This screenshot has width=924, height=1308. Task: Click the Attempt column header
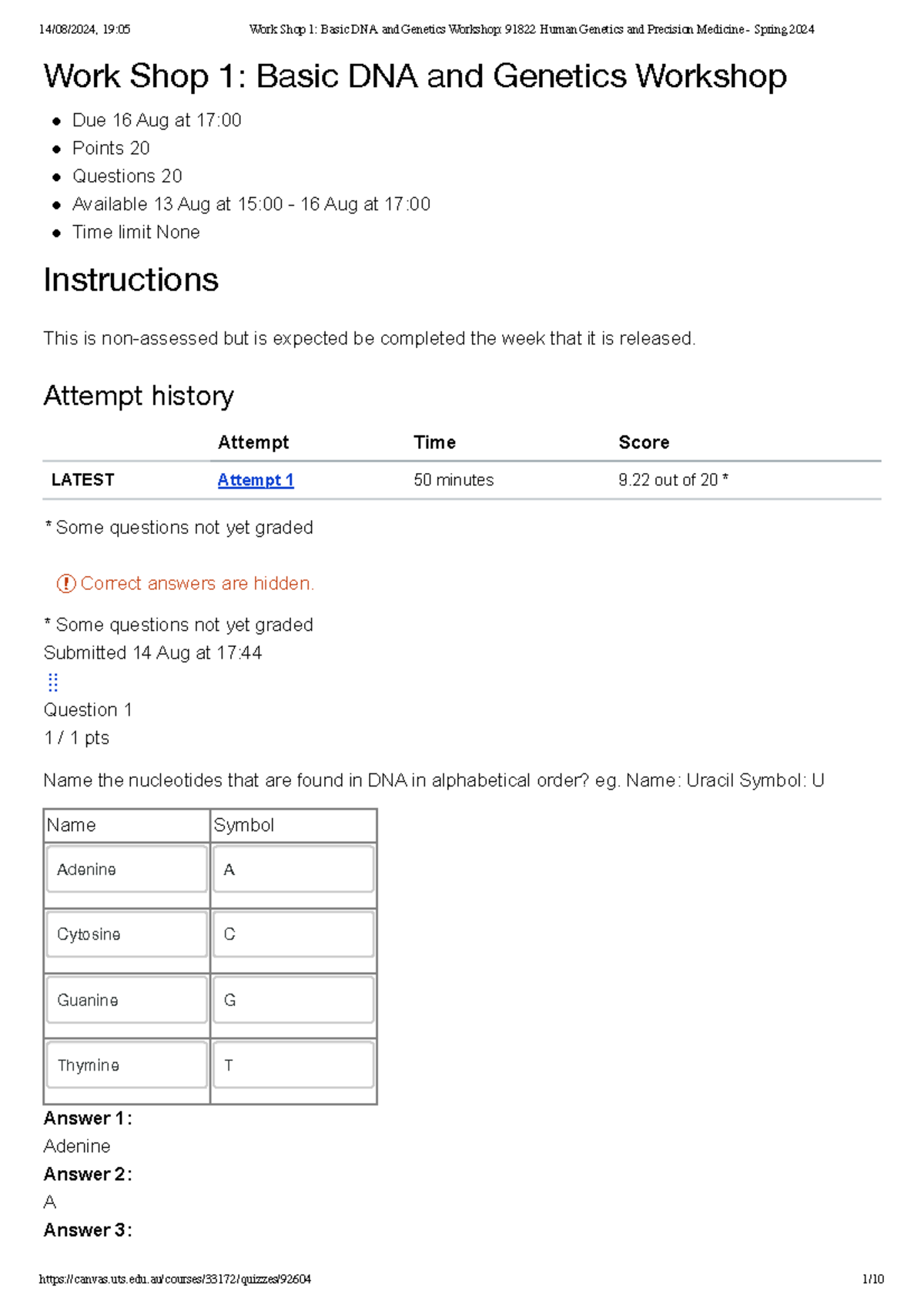253,442
